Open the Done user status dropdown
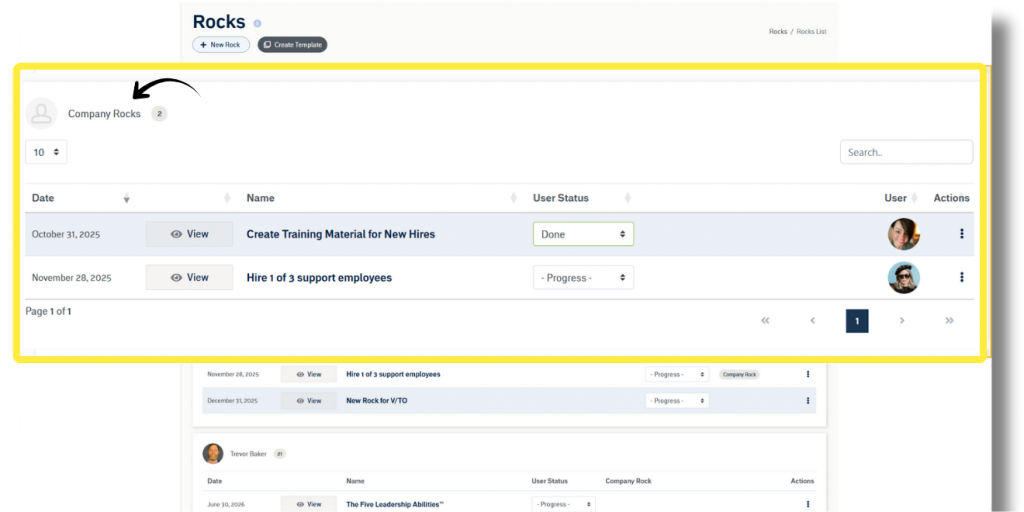Viewport: 1024px width, 512px height. coord(583,234)
